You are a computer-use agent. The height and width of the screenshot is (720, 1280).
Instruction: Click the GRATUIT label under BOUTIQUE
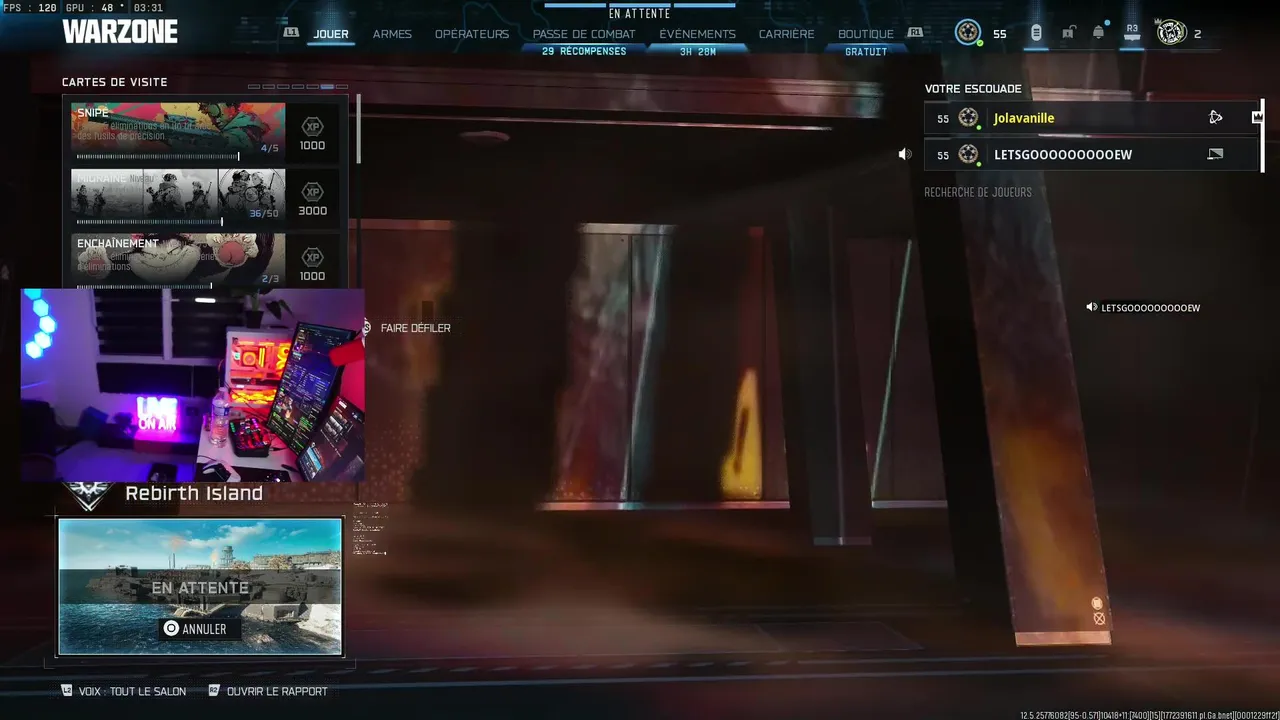point(866,51)
